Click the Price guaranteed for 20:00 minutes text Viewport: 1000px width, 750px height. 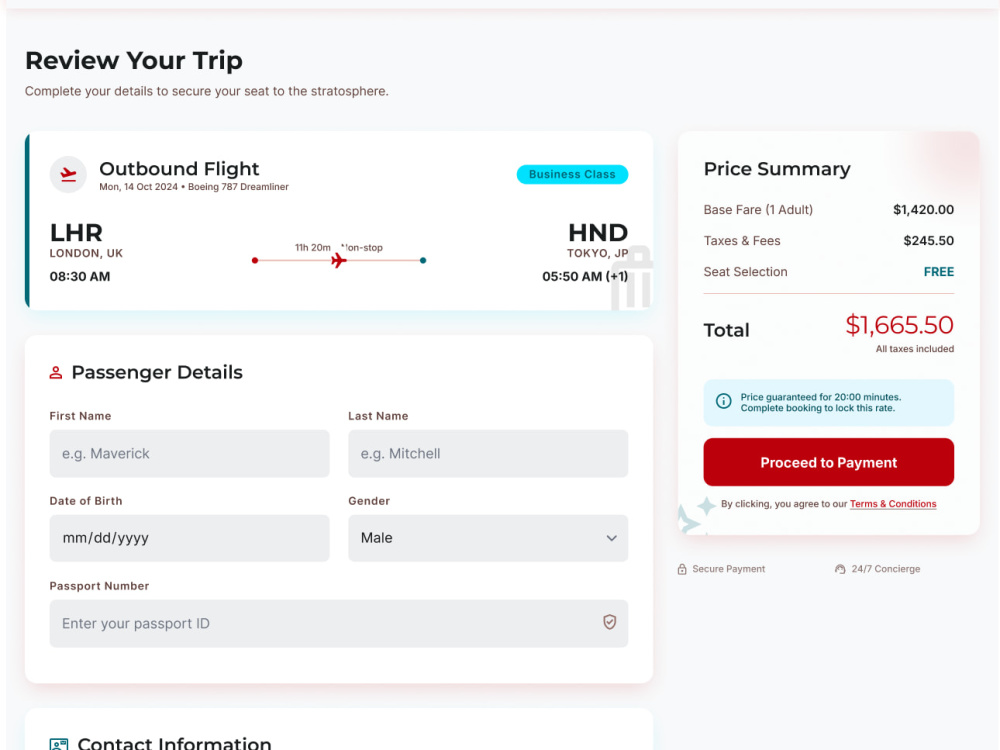pyautogui.click(x=821, y=397)
